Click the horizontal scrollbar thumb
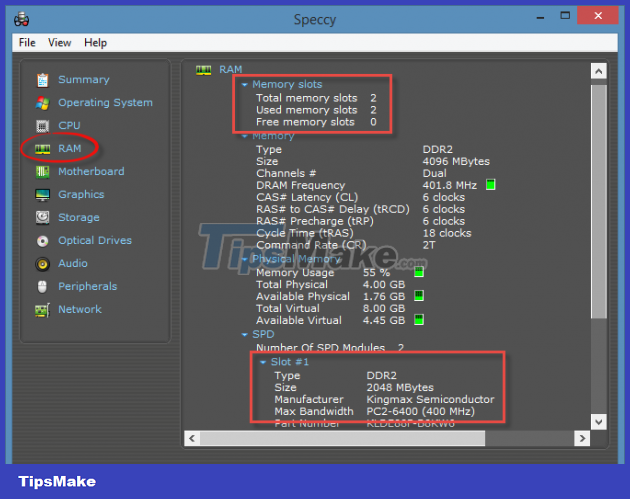This screenshot has width=630, height=499. point(342,438)
